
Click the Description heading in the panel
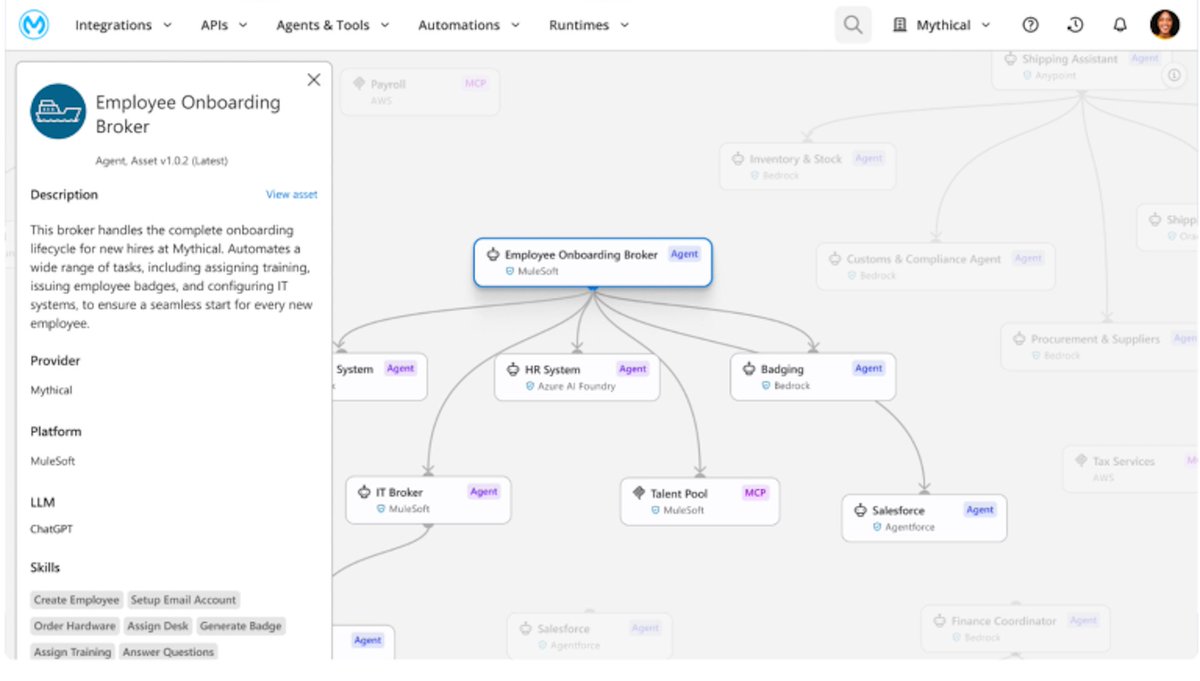(64, 195)
